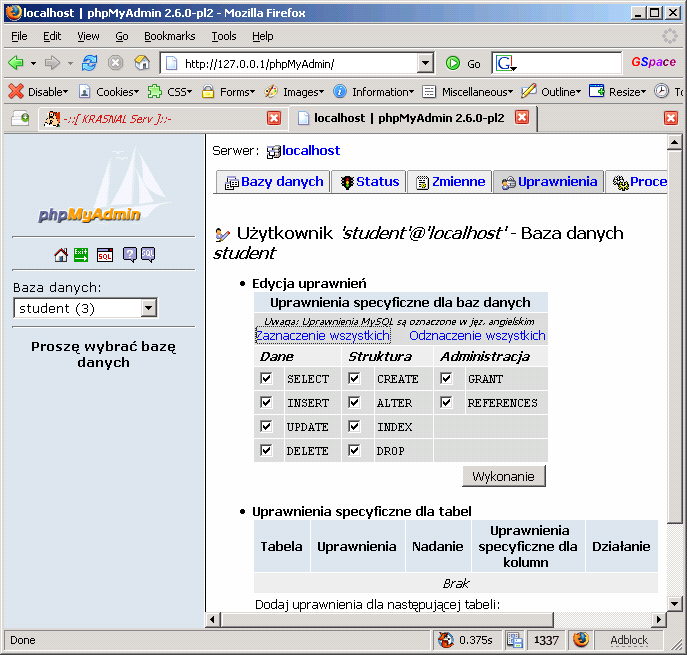
Task: Uncheck the CREATE privilege checkbox
Action: click(354, 378)
